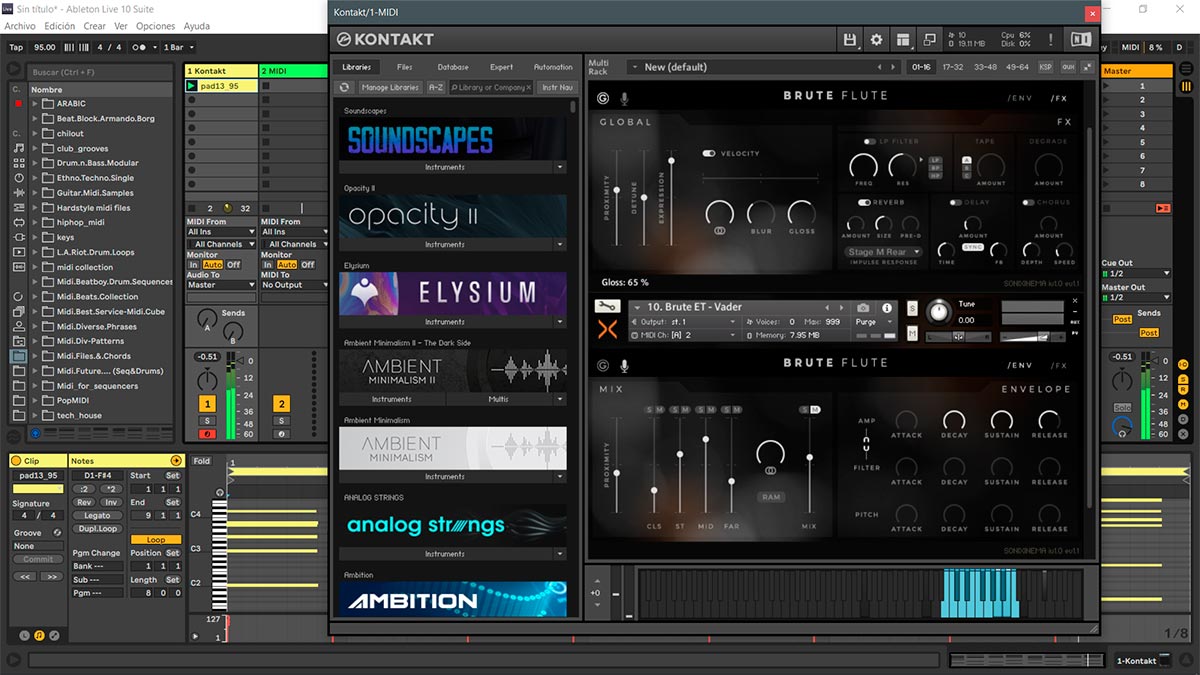The width and height of the screenshot is (1200, 675).
Task: Click the instrument info icon
Action: pyautogui.click(x=886, y=308)
